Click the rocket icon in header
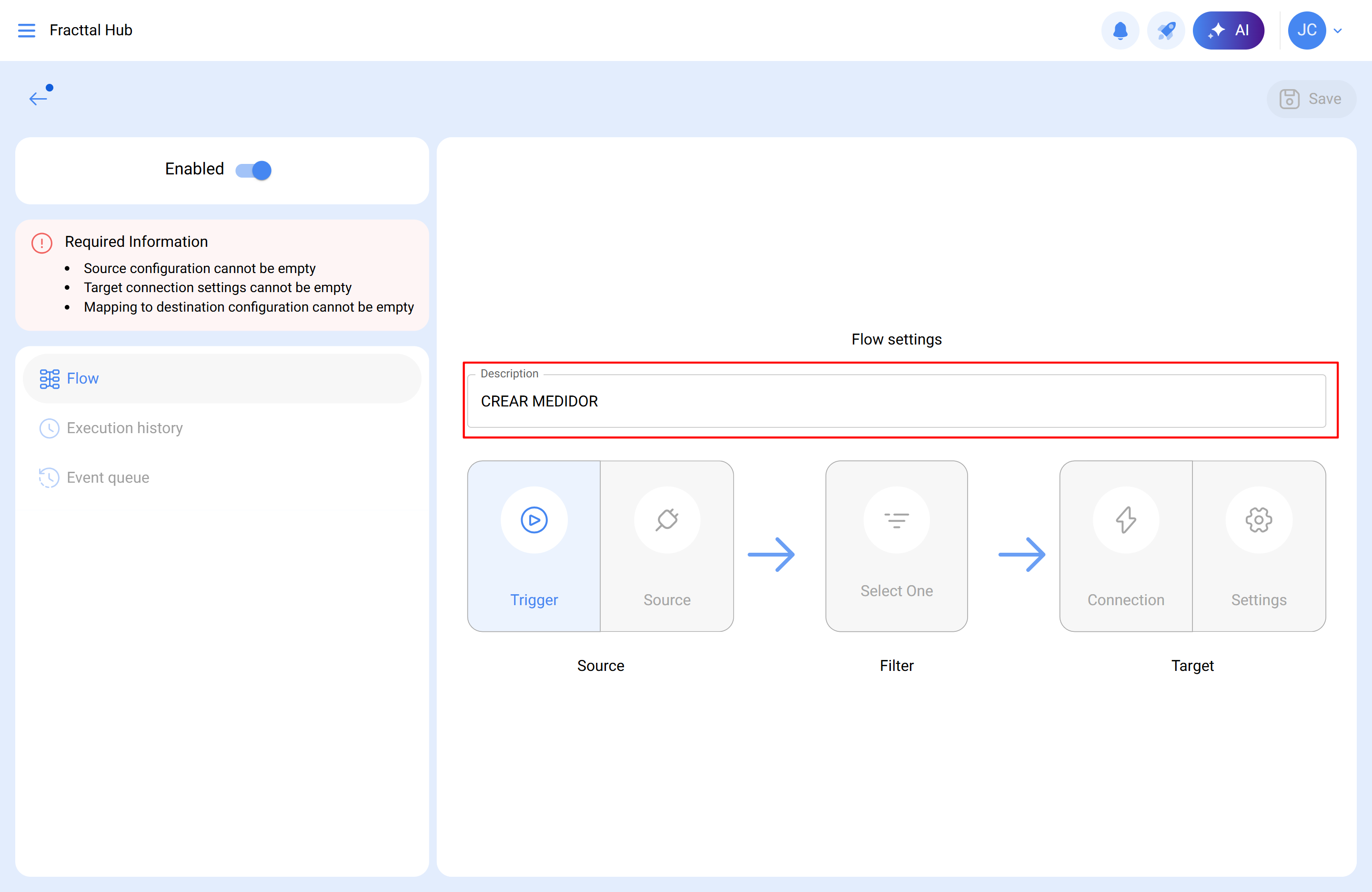The image size is (1372, 892). point(1166,30)
